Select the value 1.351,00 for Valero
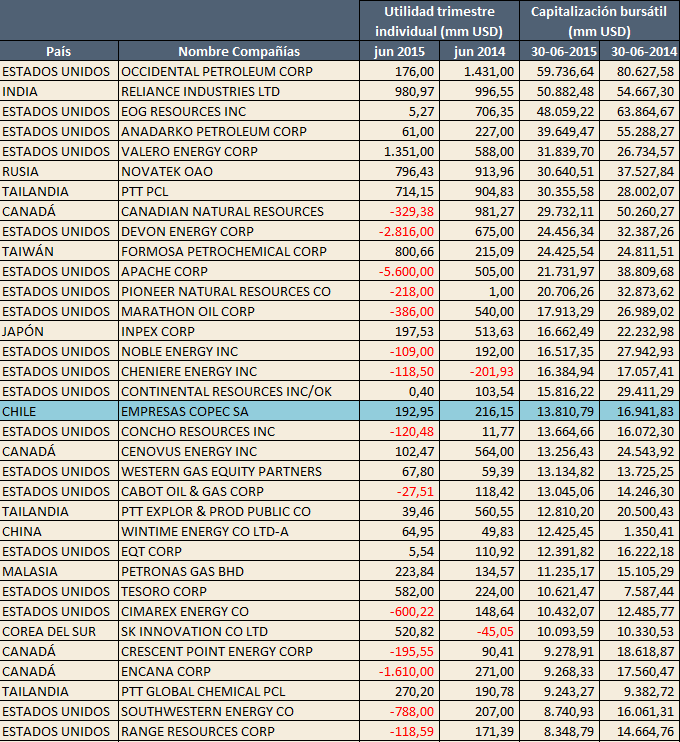Screen dimensions: 680x742 (399, 151)
